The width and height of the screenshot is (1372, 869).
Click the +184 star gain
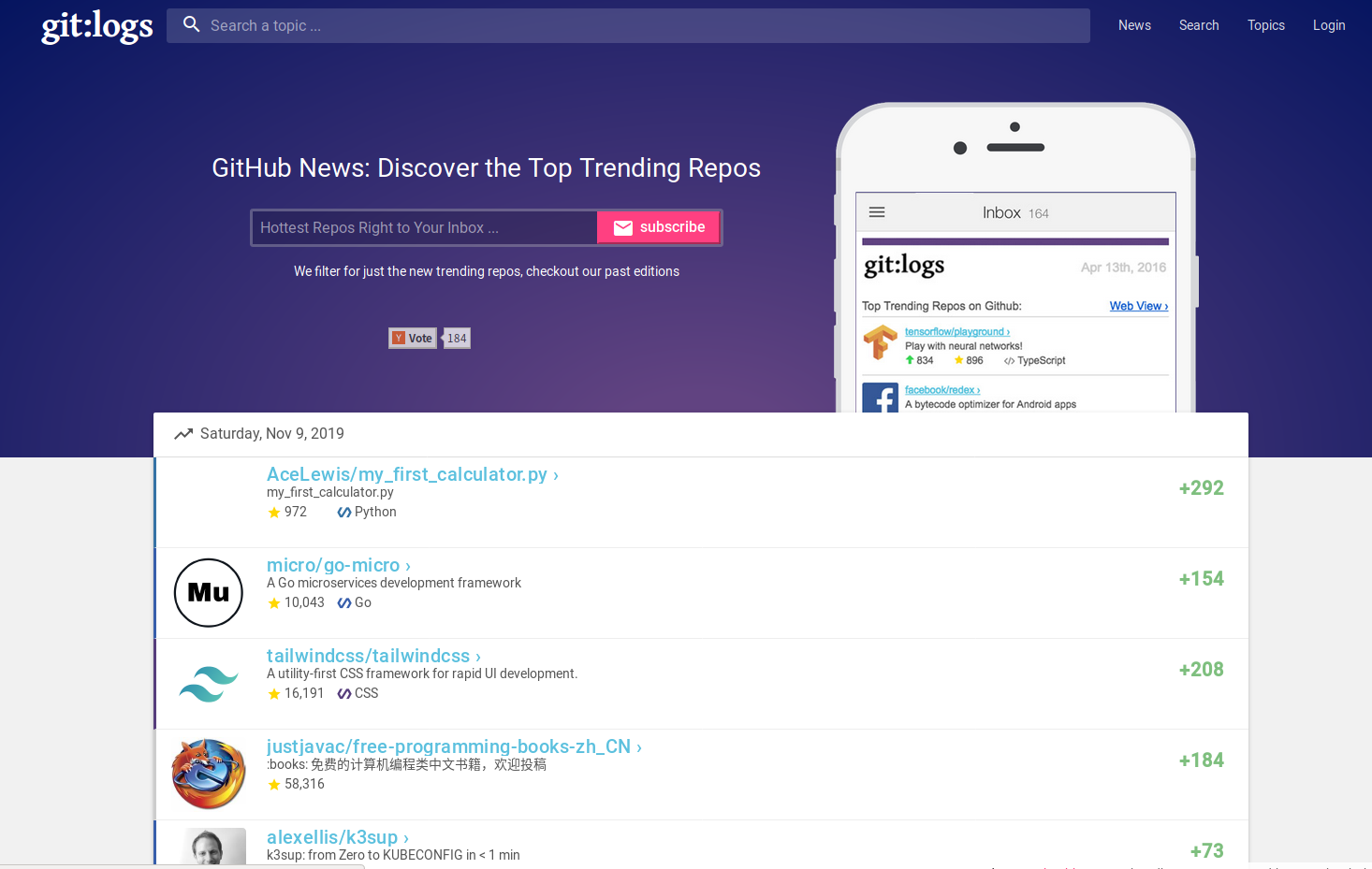1202,760
